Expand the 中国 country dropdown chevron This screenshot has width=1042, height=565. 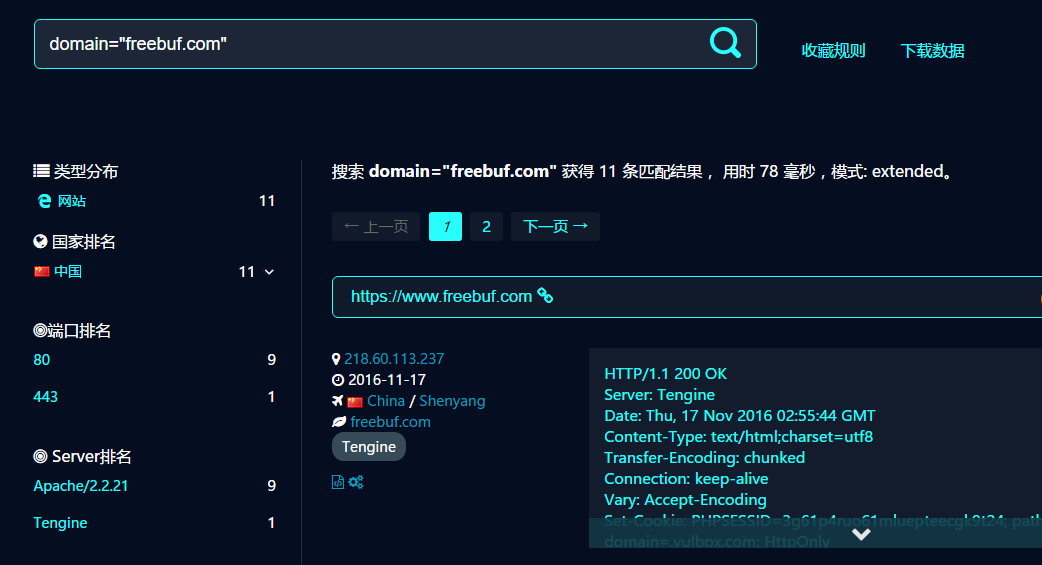[269, 272]
